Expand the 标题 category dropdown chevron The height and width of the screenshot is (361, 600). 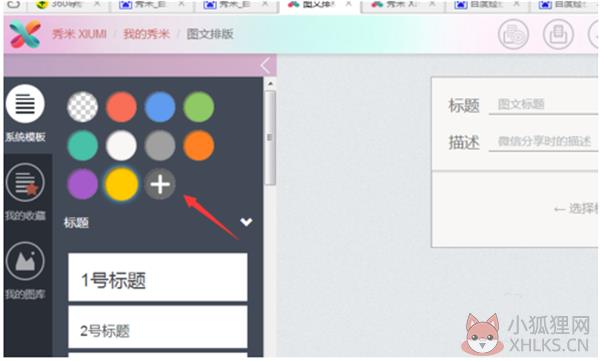pos(246,222)
